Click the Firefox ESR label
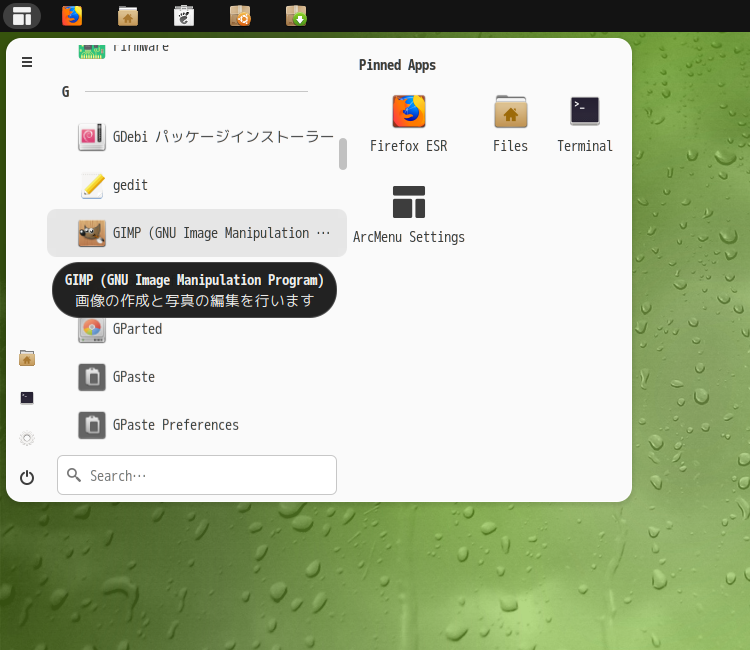The height and width of the screenshot is (650, 750). (x=408, y=146)
